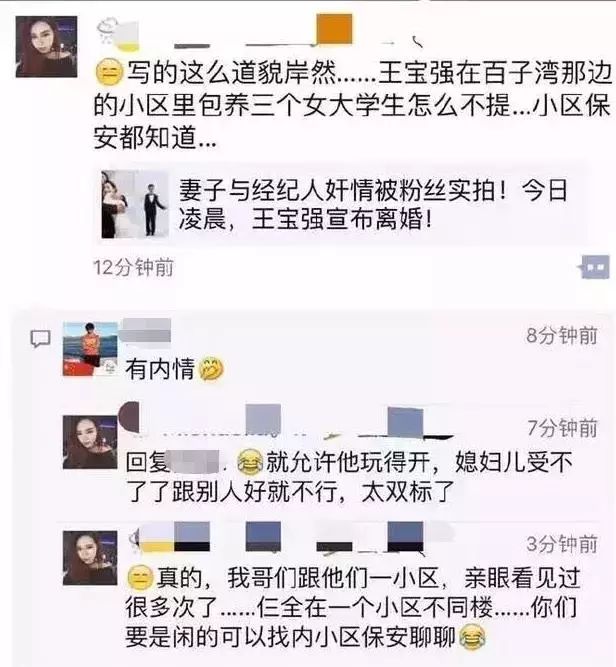Tap the reply comment containing 太双标了
Screen dimensions: 616x667
(x=349, y=476)
